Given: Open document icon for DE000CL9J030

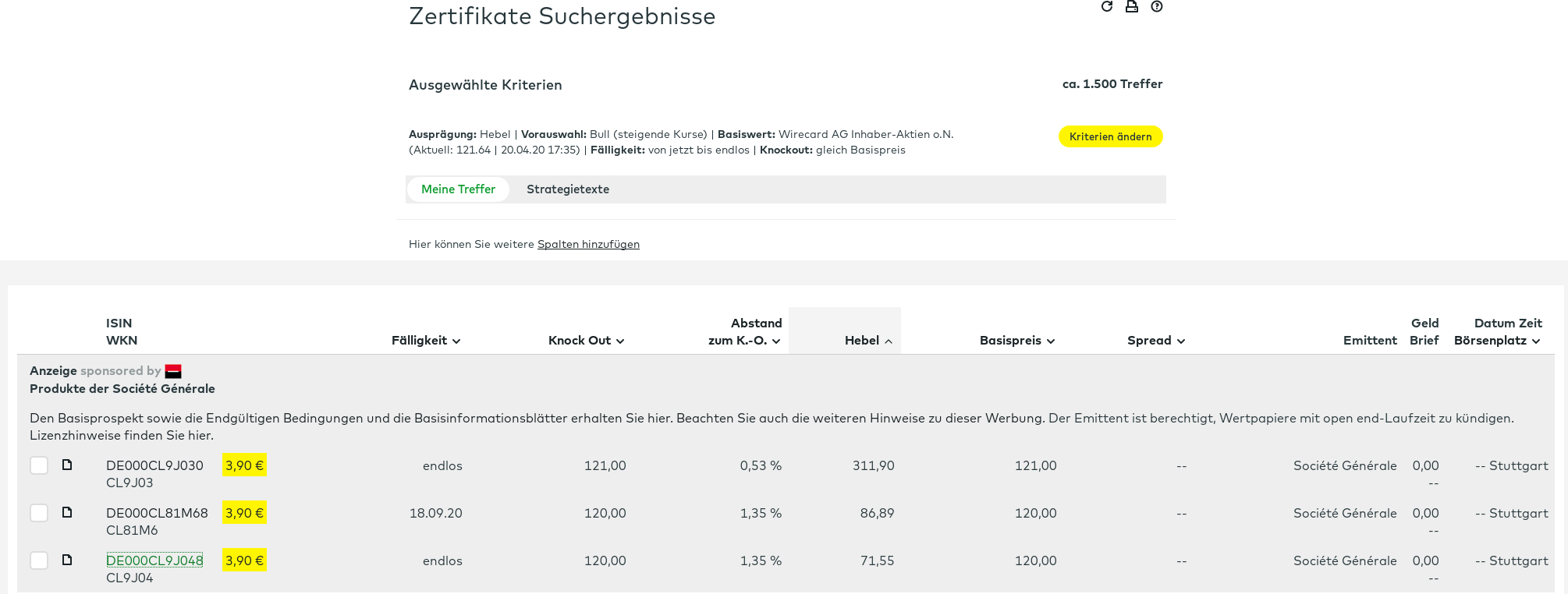Looking at the screenshot, I should [67, 465].
